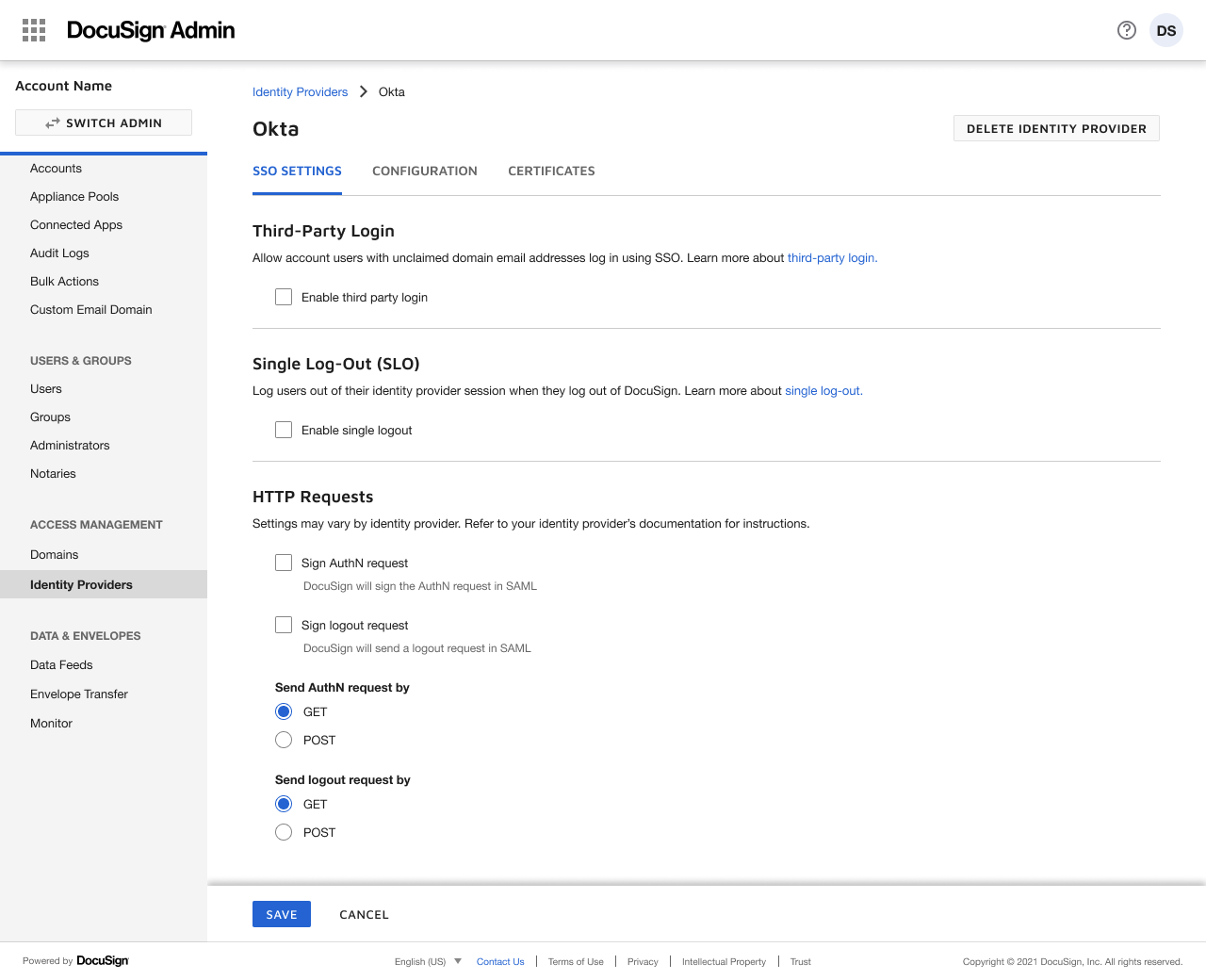Enable third party login checkbox
The height and width of the screenshot is (980, 1206).
[x=284, y=297]
